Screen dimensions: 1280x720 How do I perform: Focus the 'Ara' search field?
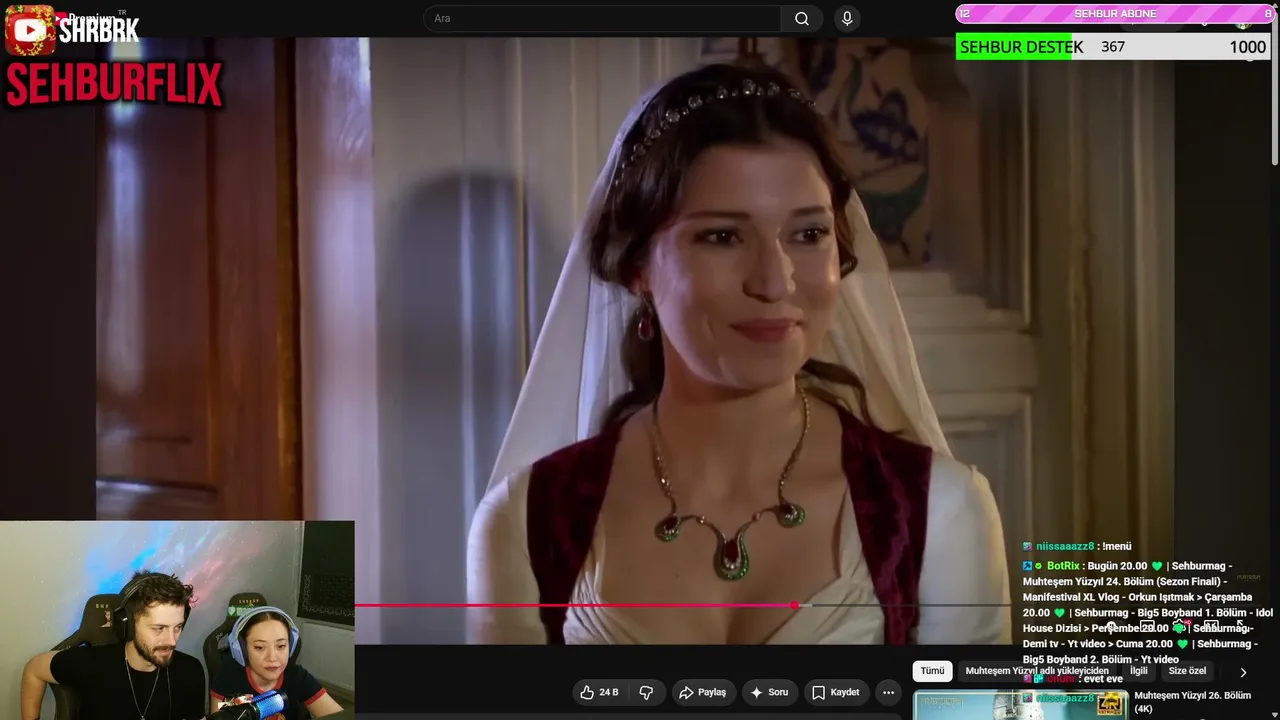(x=603, y=19)
